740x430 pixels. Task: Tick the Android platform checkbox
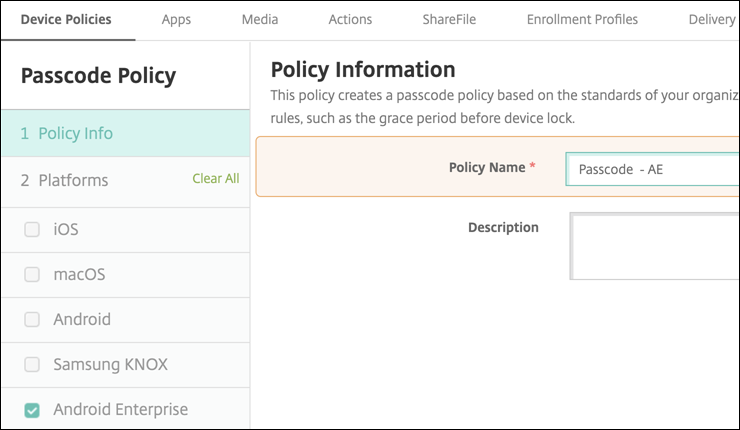pyautogui.click(x=32, y=320)
